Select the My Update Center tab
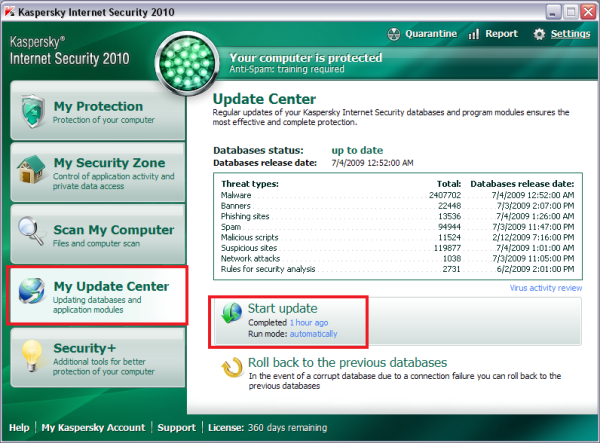 [98, 295]
